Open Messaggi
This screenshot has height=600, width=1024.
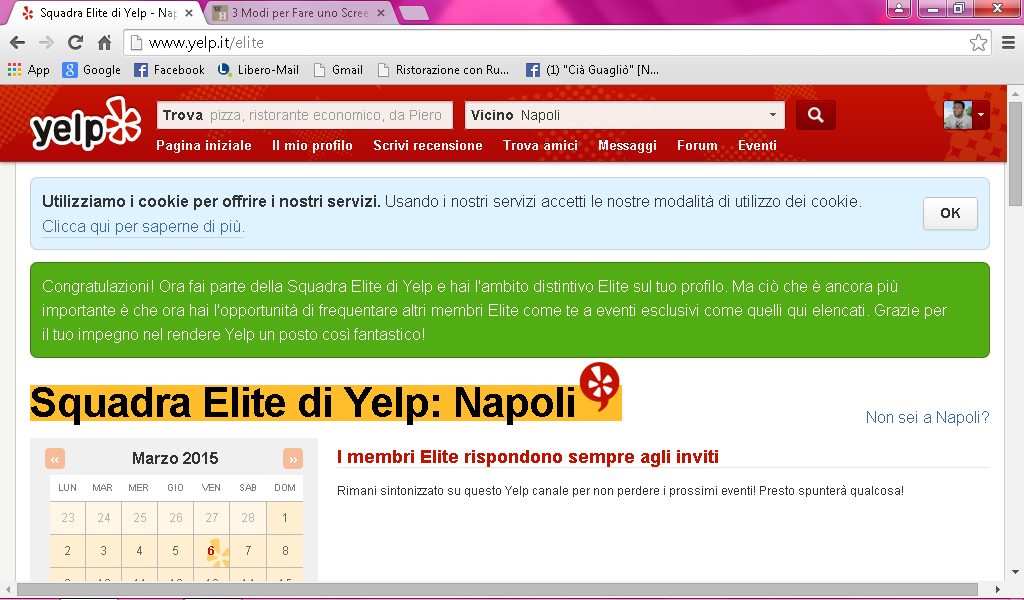pyautogui.click(x=627, y=146)
